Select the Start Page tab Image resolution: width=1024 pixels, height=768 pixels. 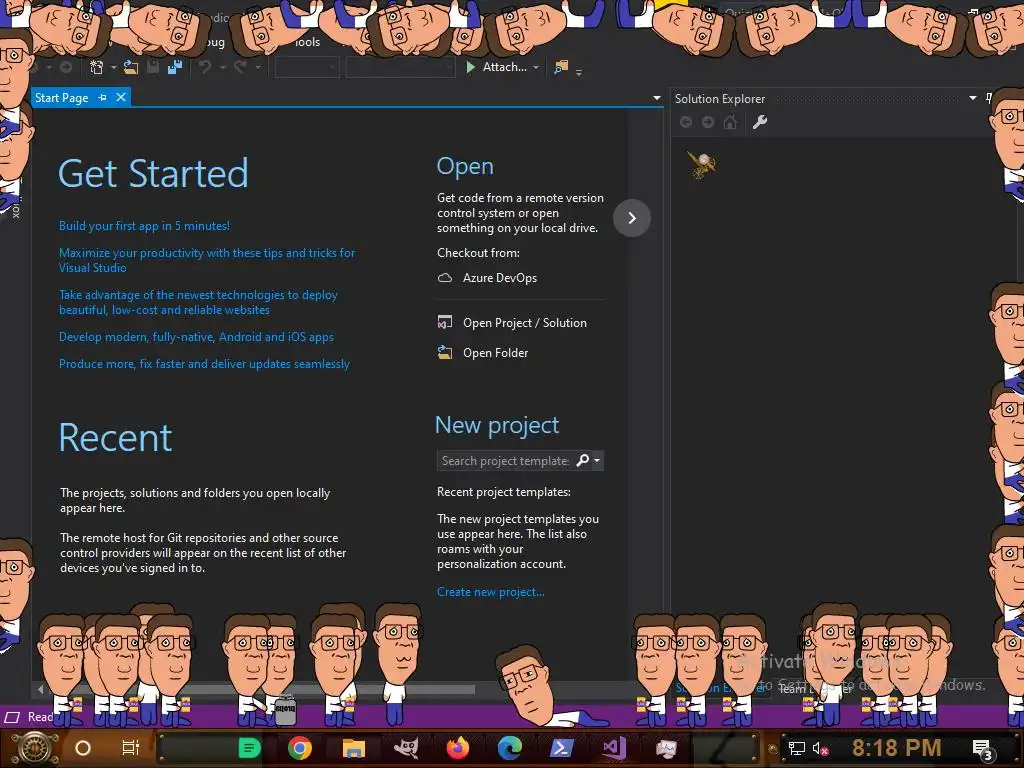(61, 97)
